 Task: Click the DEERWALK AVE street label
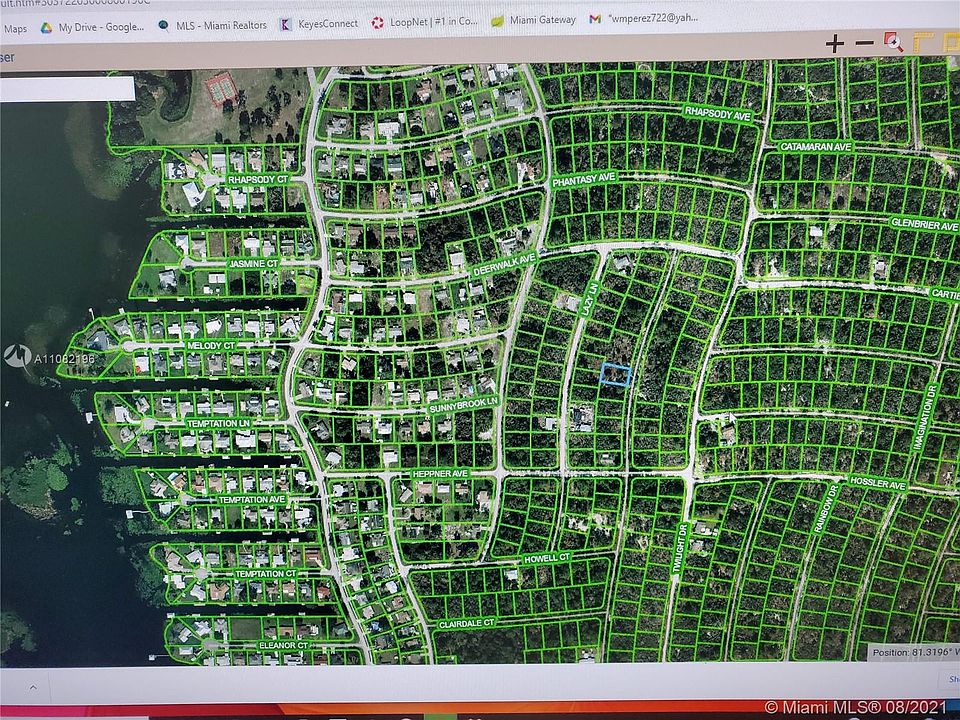pos(505,264)
